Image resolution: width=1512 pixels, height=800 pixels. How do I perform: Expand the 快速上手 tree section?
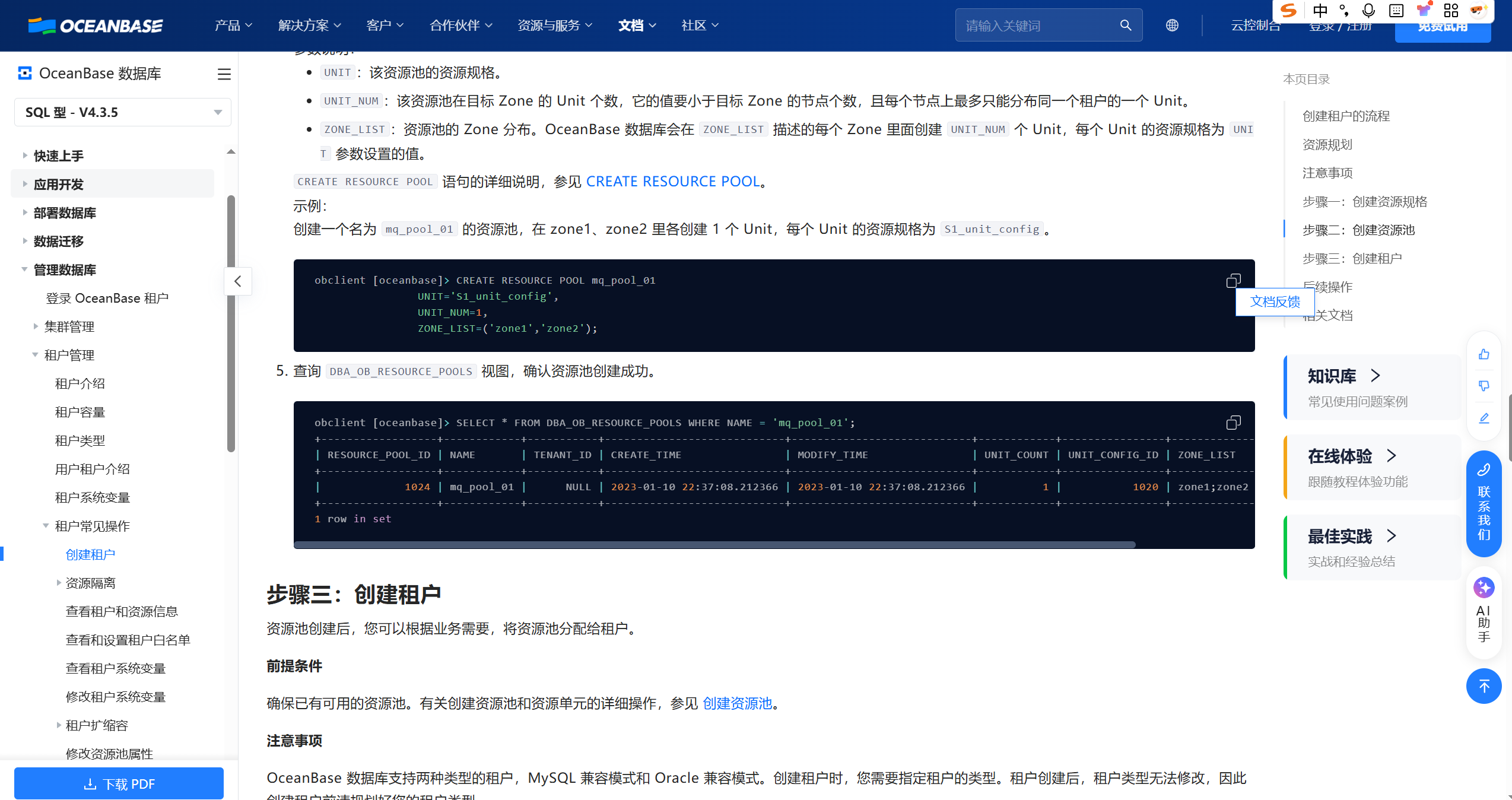click(x=24, y=155)
